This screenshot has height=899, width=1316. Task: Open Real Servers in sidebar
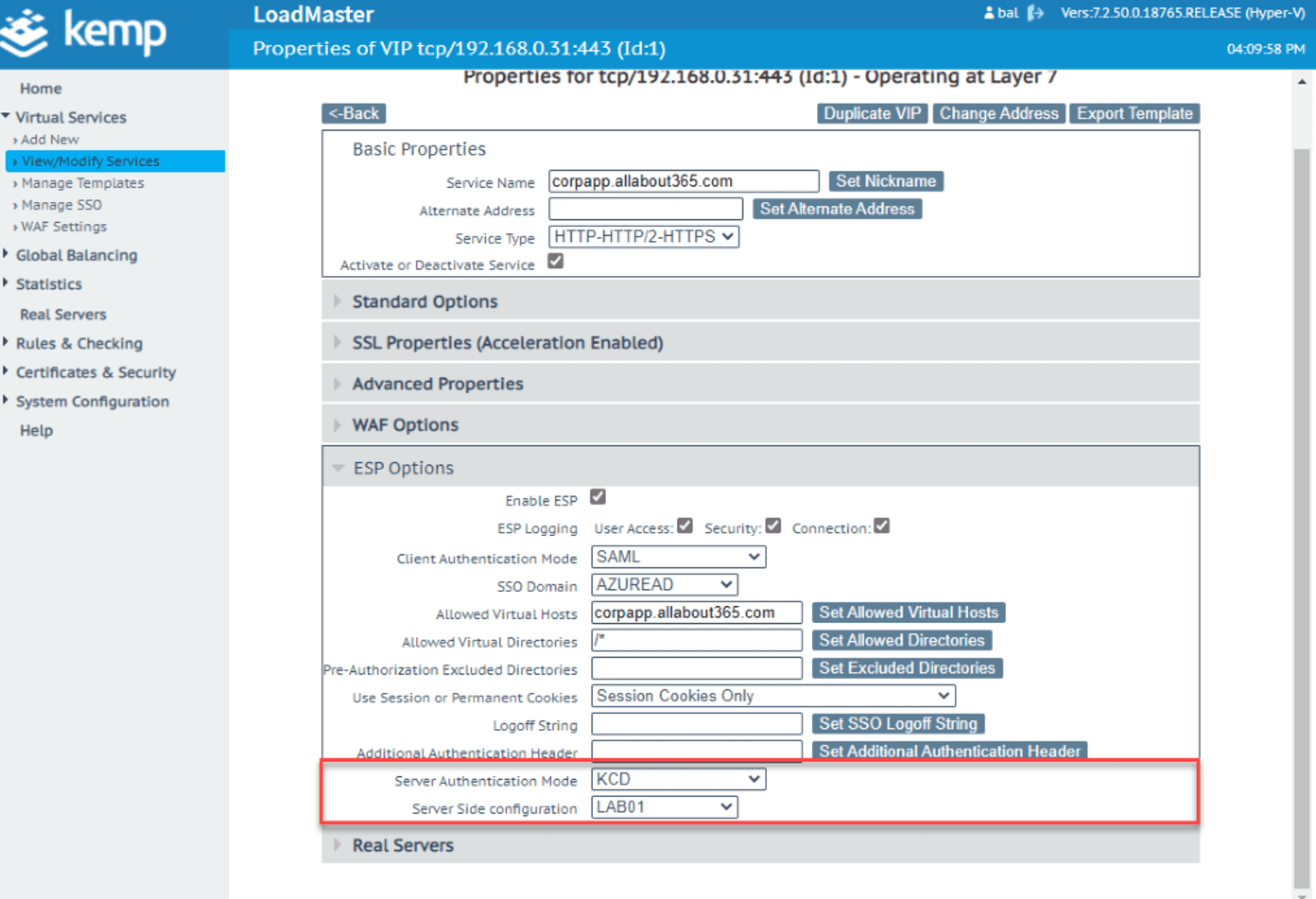63,314
